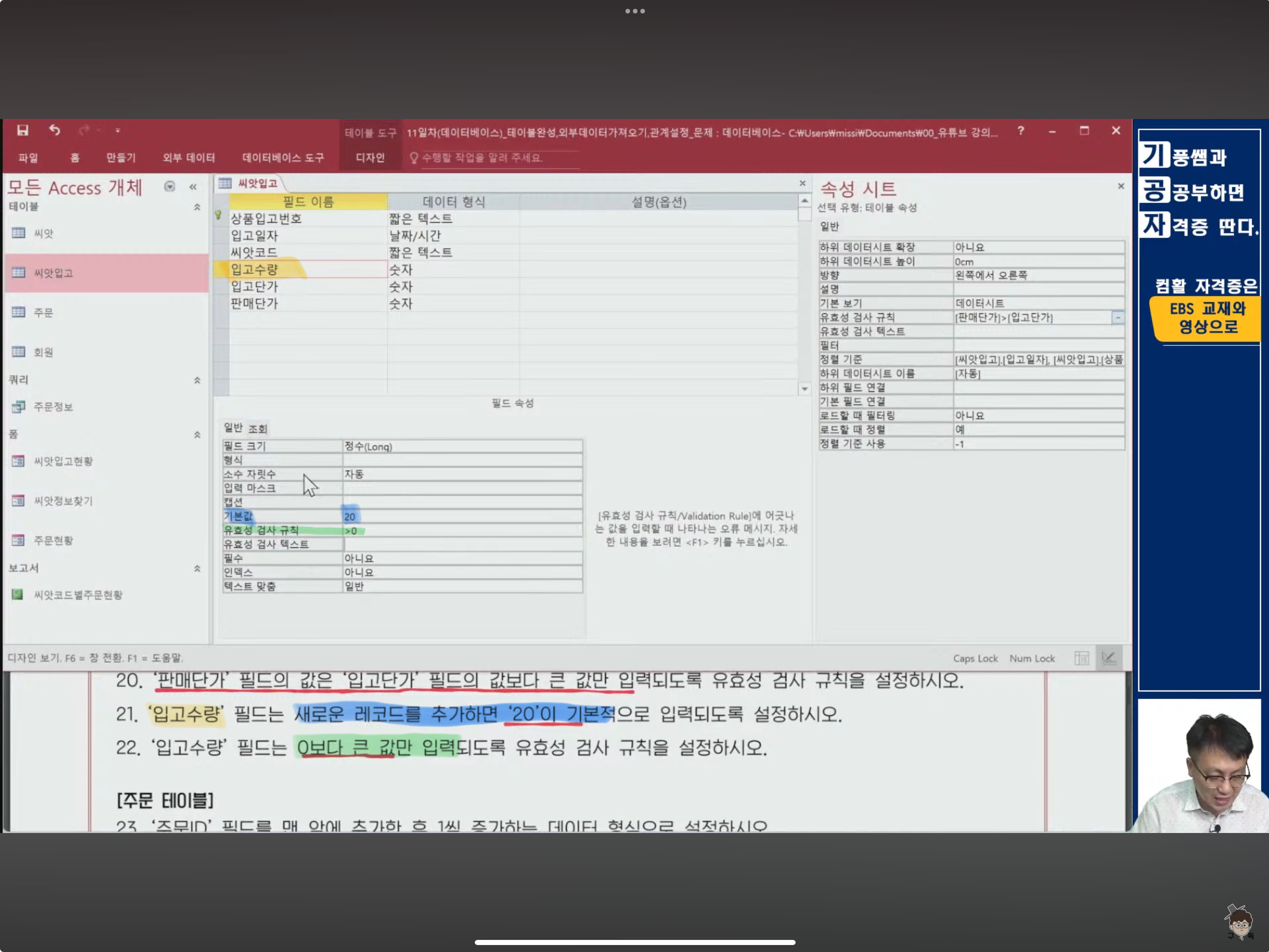This screenshot has height=952, width=1269.
Task: Click the Design view icon in status bar
Action: tap(1109, 658)
